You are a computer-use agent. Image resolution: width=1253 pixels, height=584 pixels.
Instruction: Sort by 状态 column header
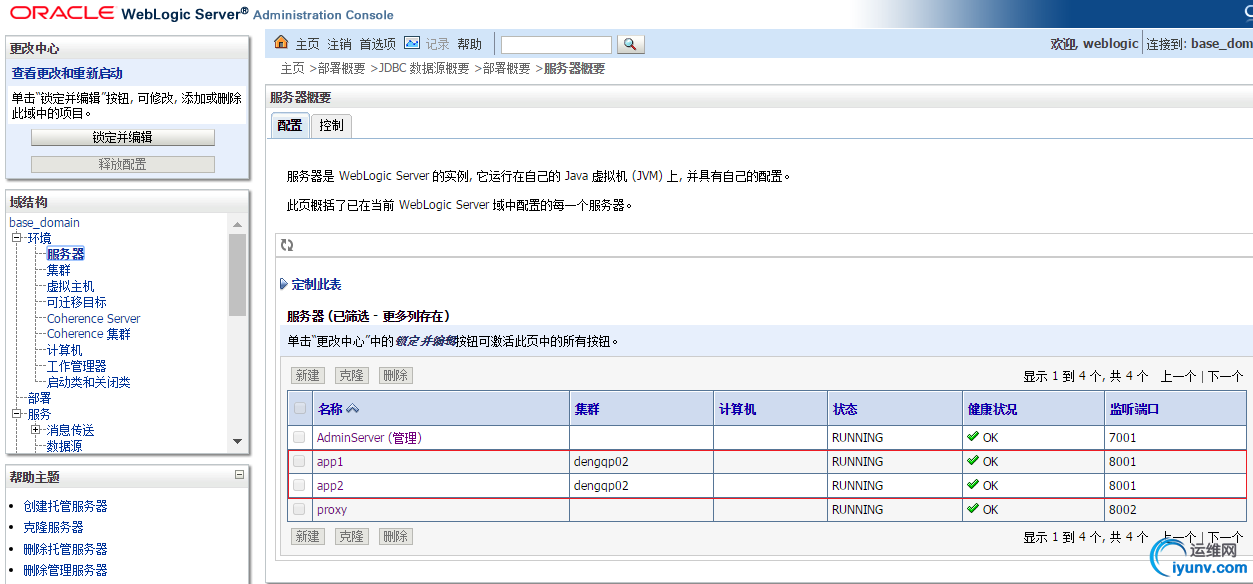tap(845, 409)
